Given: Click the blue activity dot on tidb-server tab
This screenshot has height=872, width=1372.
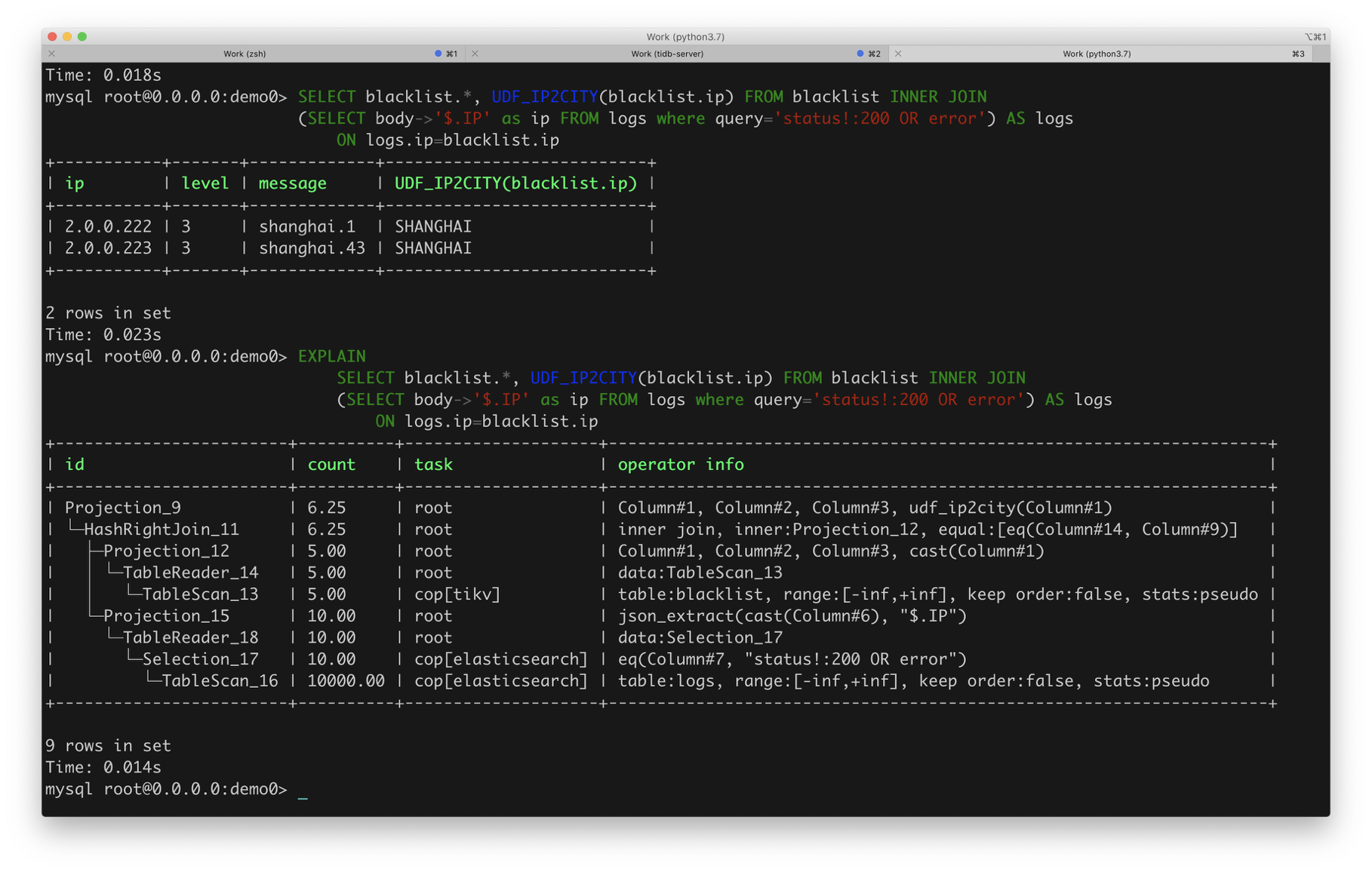Looking at the screenshot, I should [860, 54].
